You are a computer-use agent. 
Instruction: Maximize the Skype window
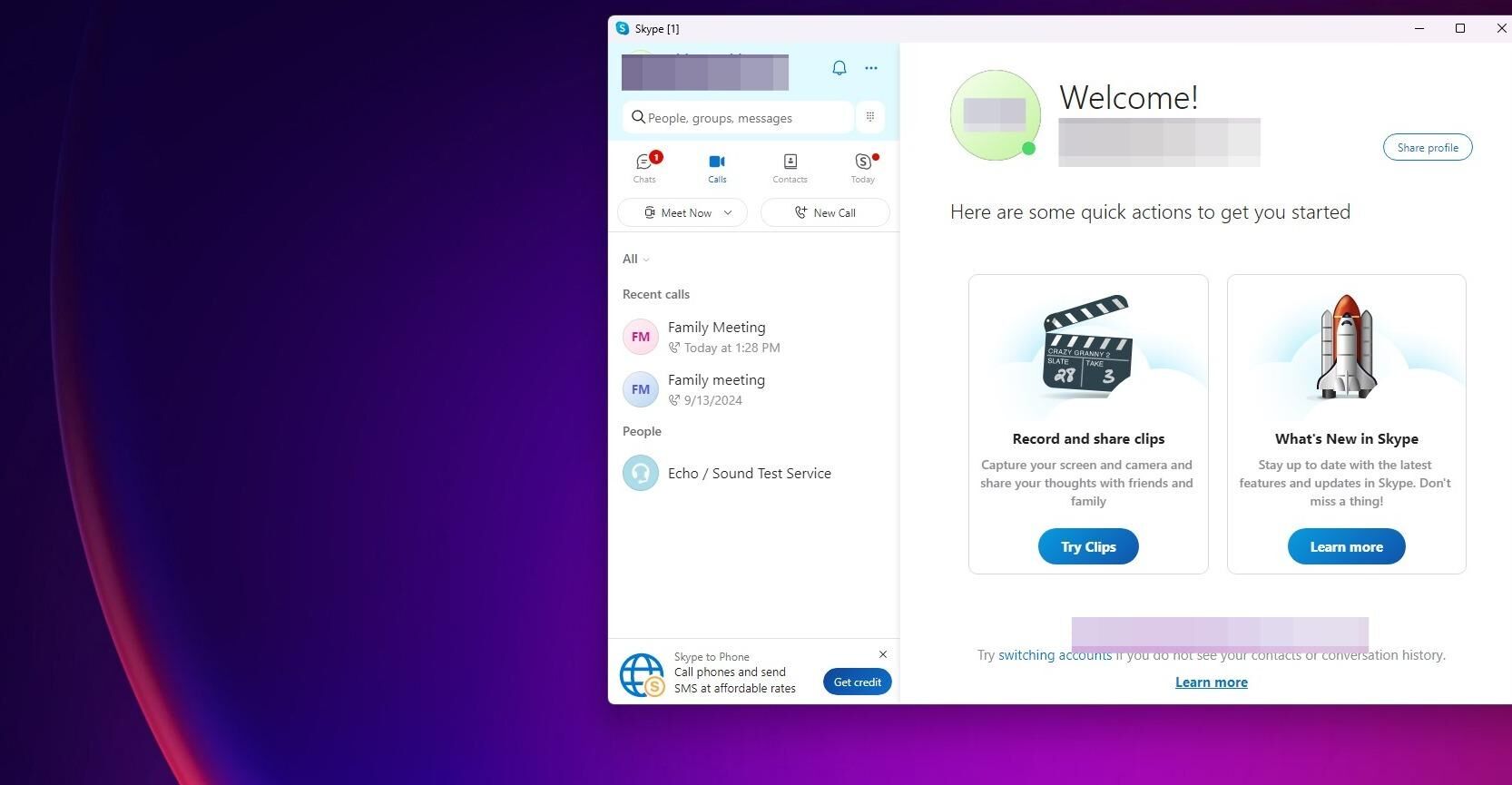click(x=1460, y=28)
